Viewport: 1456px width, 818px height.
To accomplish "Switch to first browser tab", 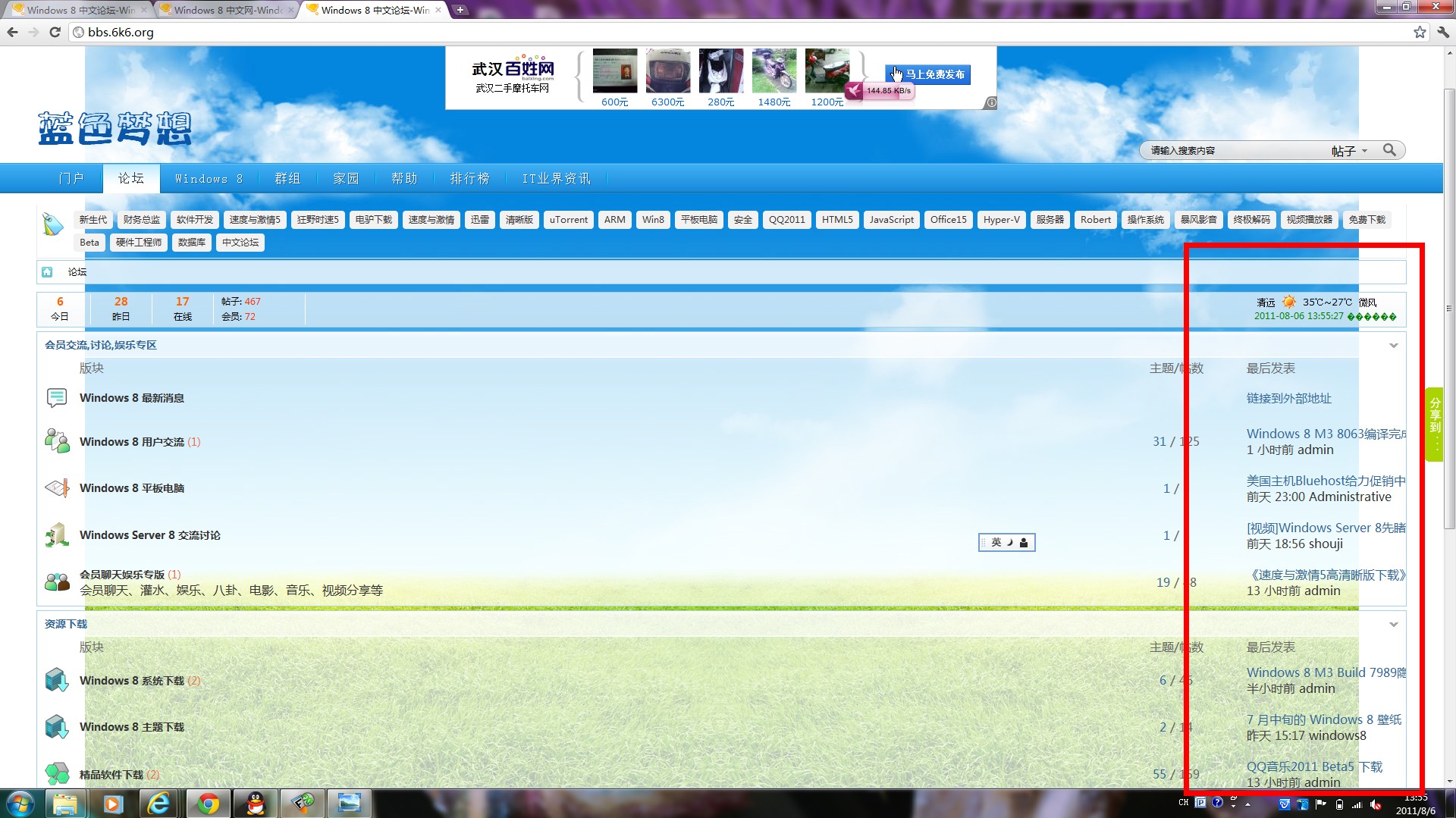I will click(80, 10).
